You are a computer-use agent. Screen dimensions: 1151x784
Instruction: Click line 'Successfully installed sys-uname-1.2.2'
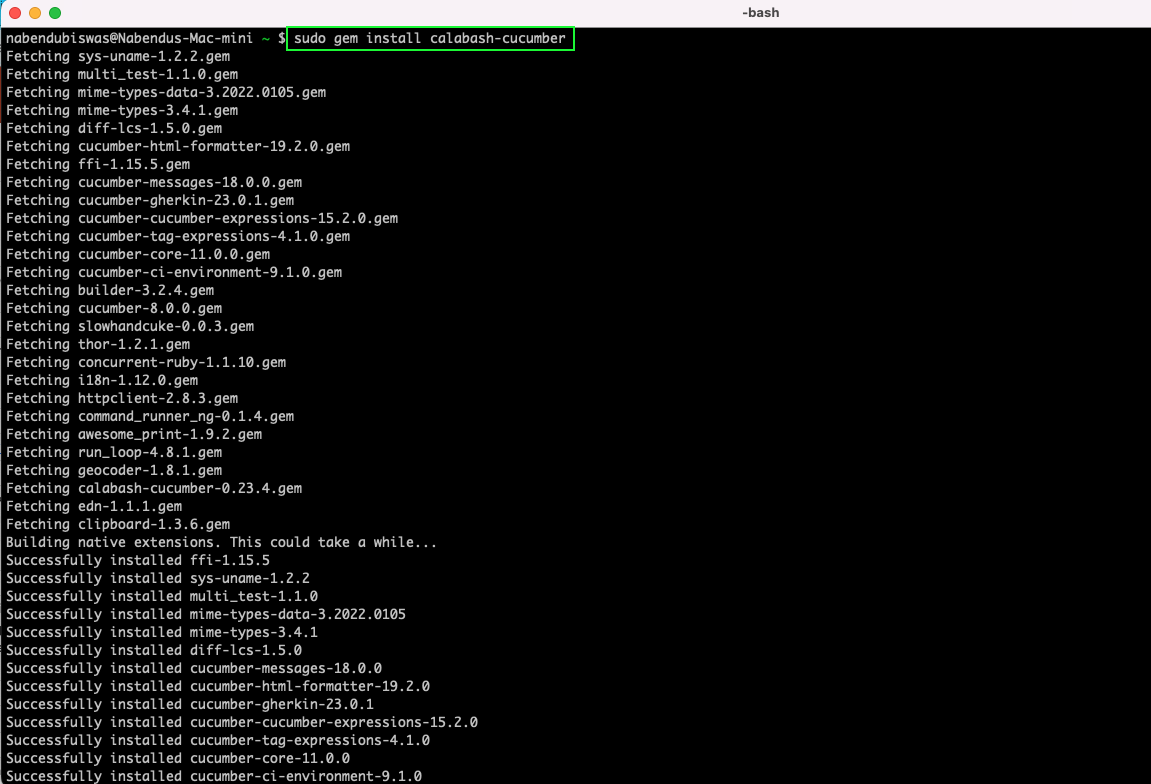(x=158, y=578)
